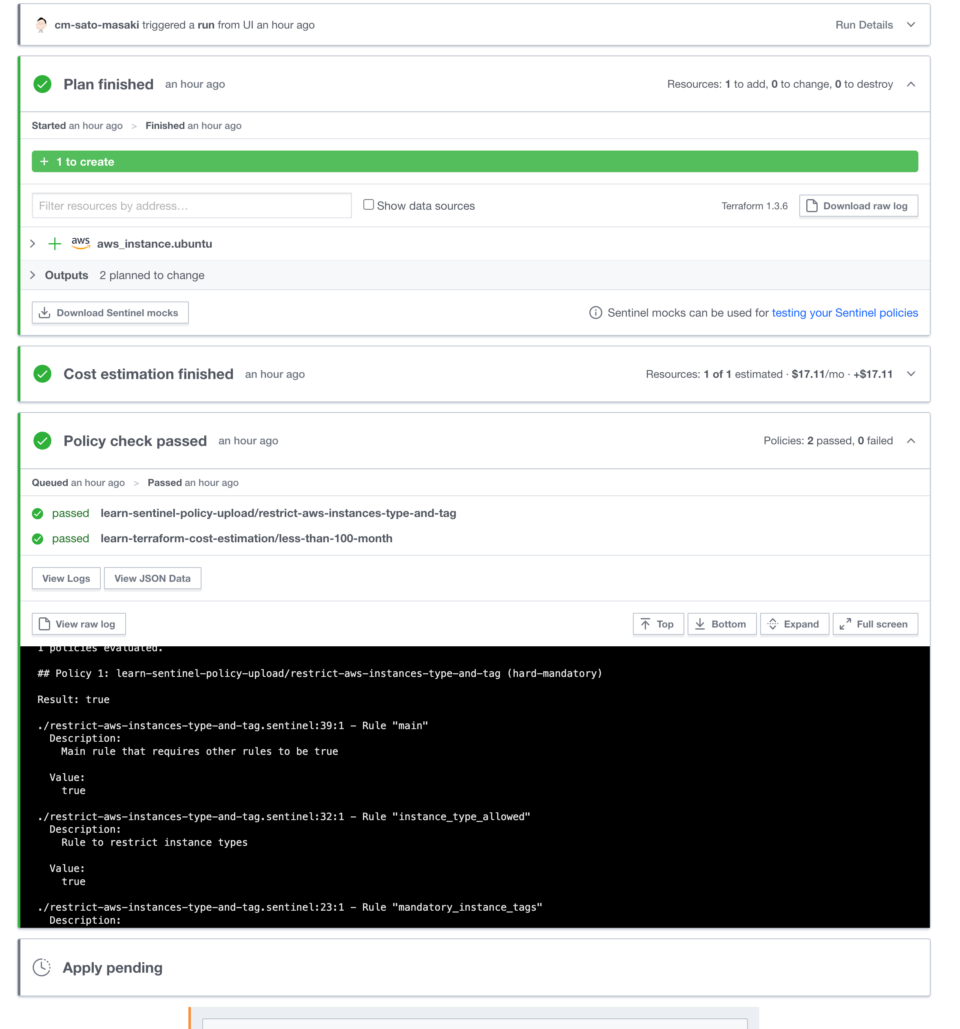Switch to View JSON Data
Viewport: 960px width, 1029px height.
coord(152,578)
